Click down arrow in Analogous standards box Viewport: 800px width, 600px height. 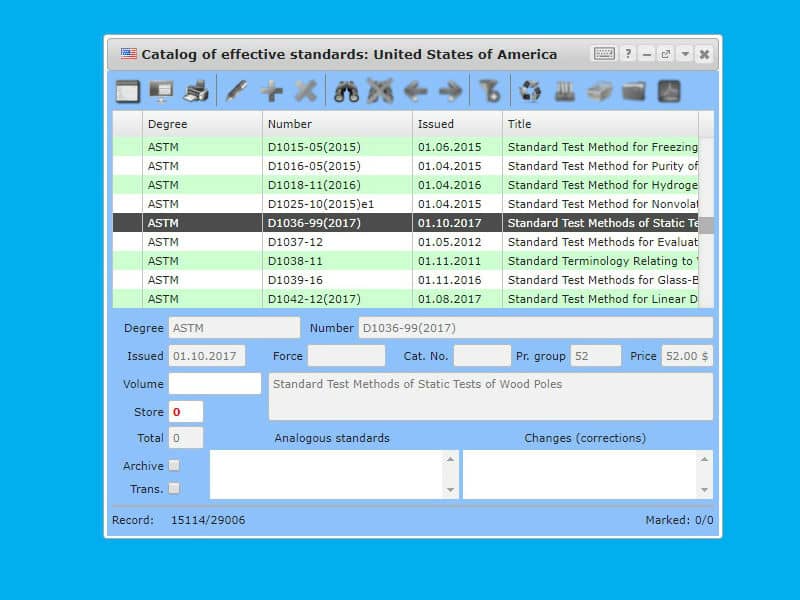pyautogui.click(x=450, y=490)
